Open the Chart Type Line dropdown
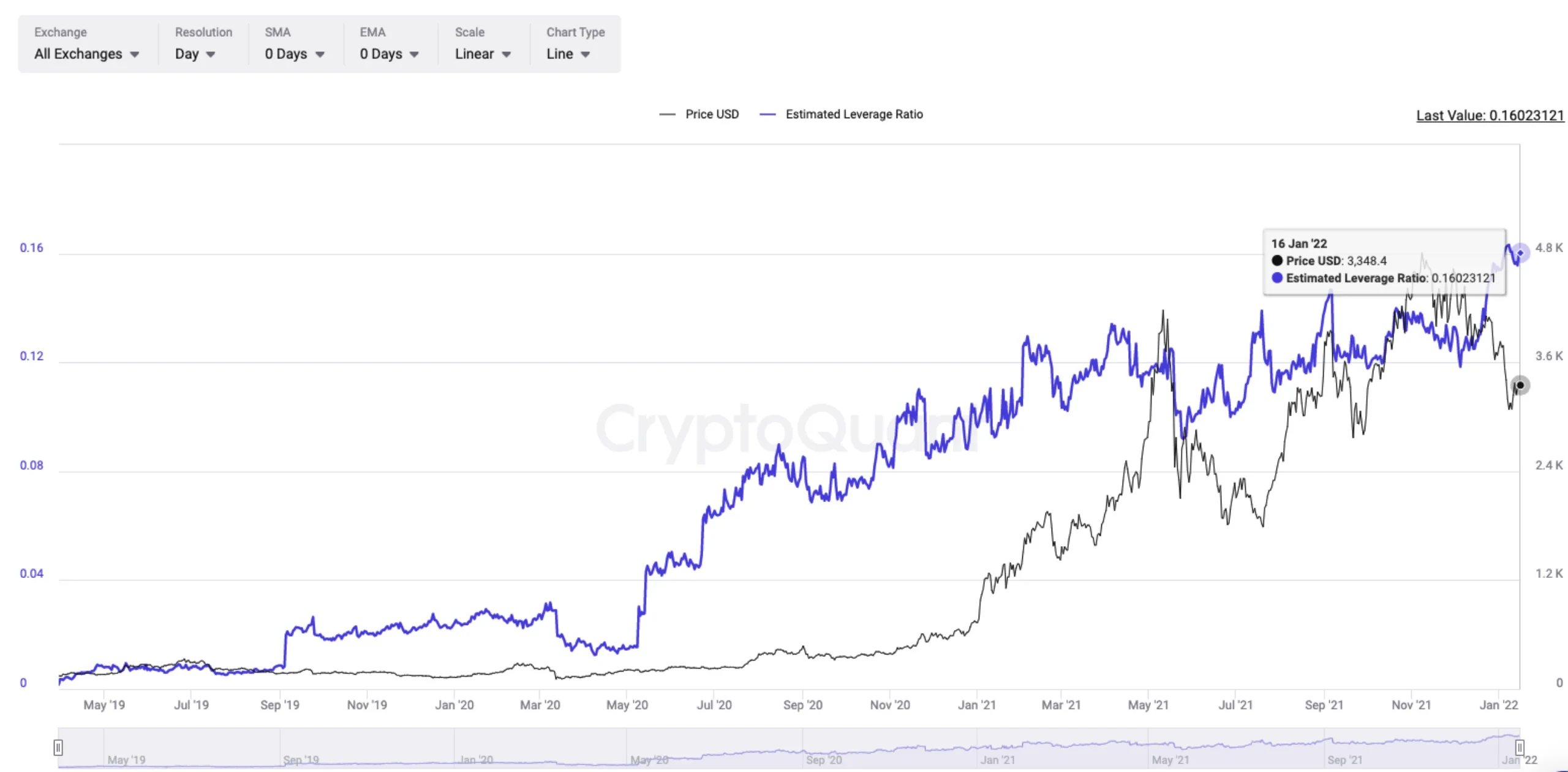The height and width of the screenshot is (772, 1568). pos(568,54)
